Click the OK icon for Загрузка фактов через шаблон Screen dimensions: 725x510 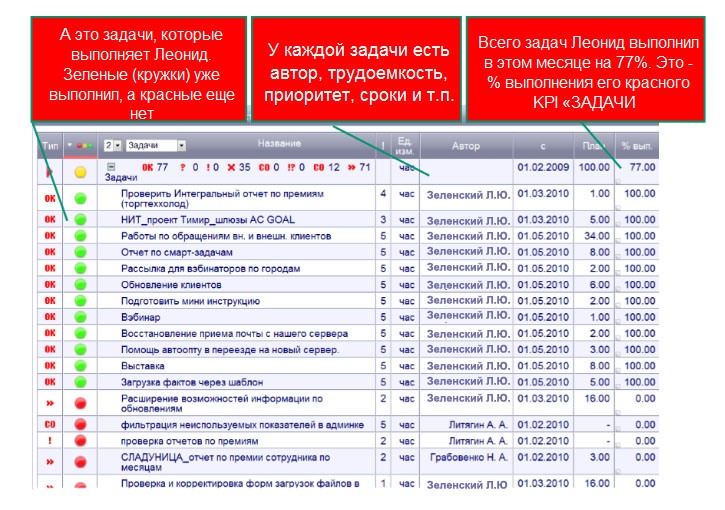[x=50, y=382]
